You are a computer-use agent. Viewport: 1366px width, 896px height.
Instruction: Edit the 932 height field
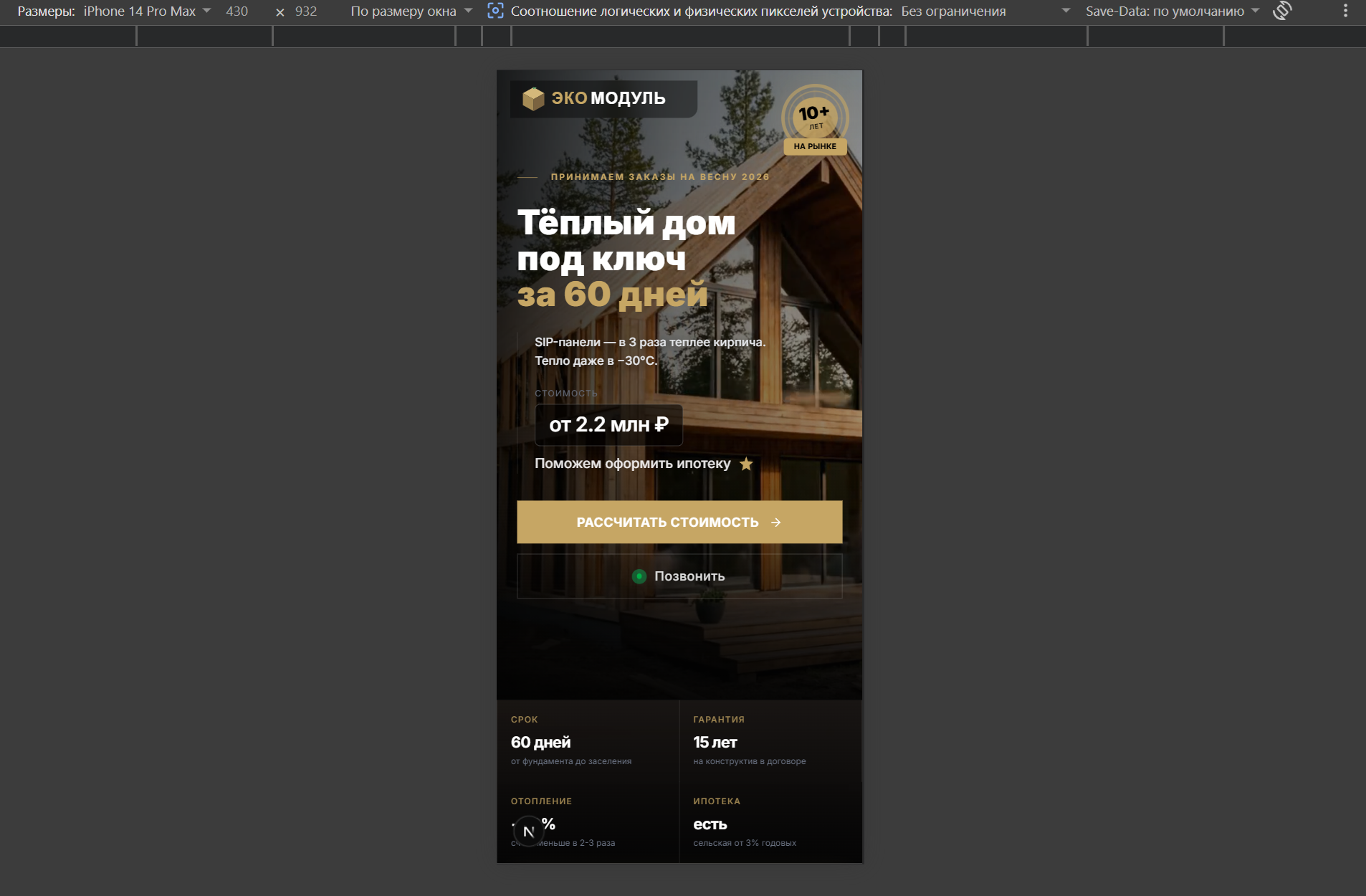click(x=306, y=11)
